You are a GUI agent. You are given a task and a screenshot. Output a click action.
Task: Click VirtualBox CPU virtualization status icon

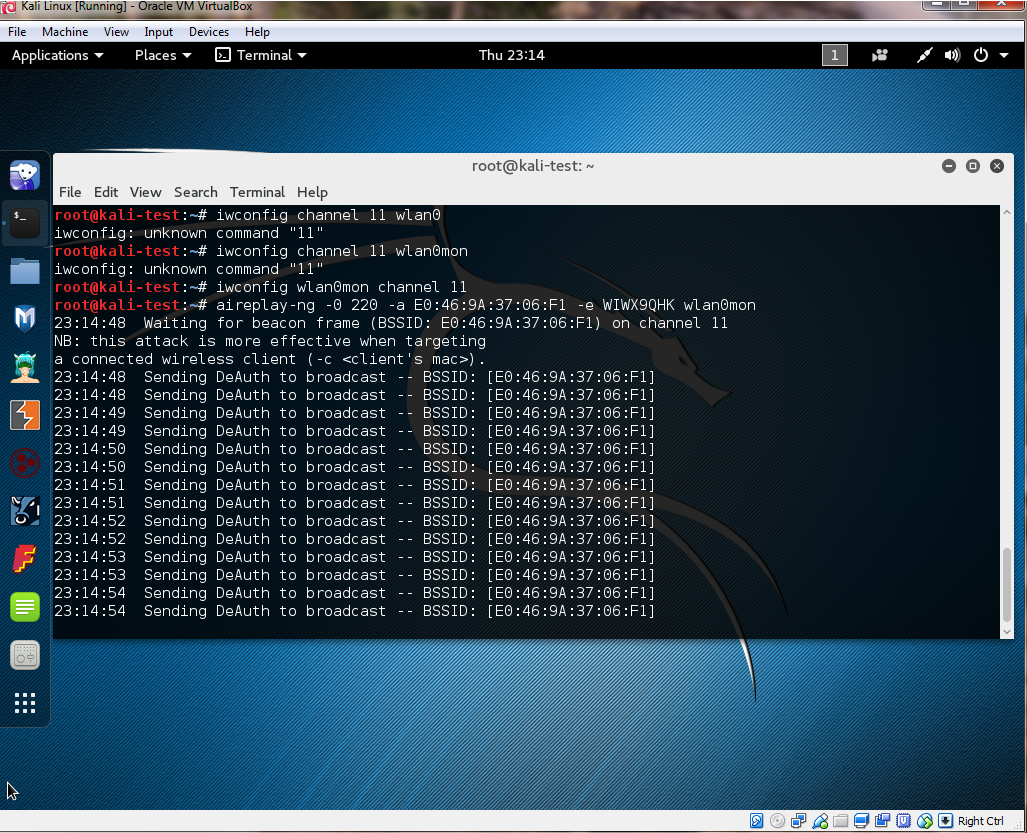[x=903, y=821]
